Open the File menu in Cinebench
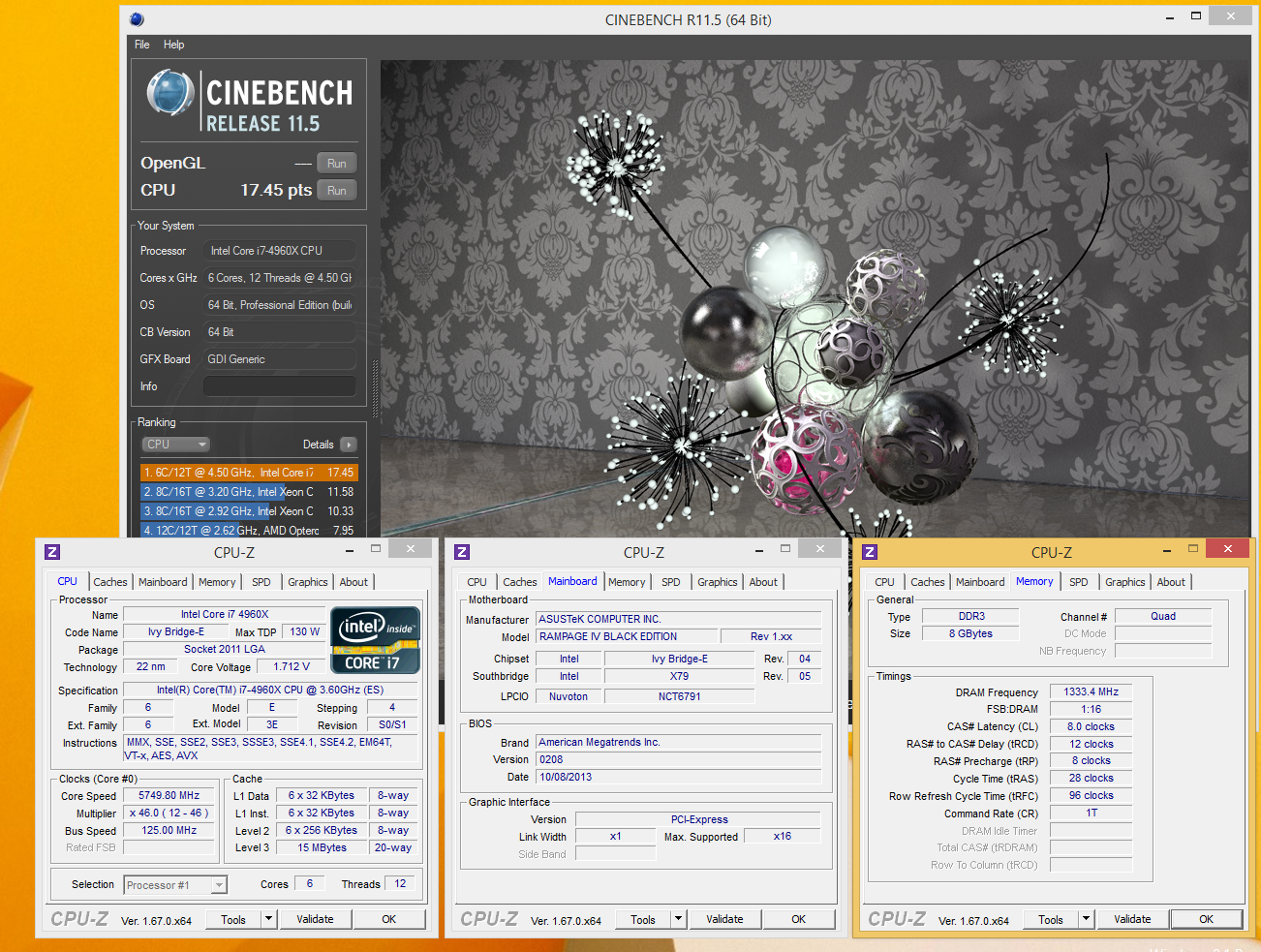Viewport: 1261px width, 952px height. coord(142,45)
